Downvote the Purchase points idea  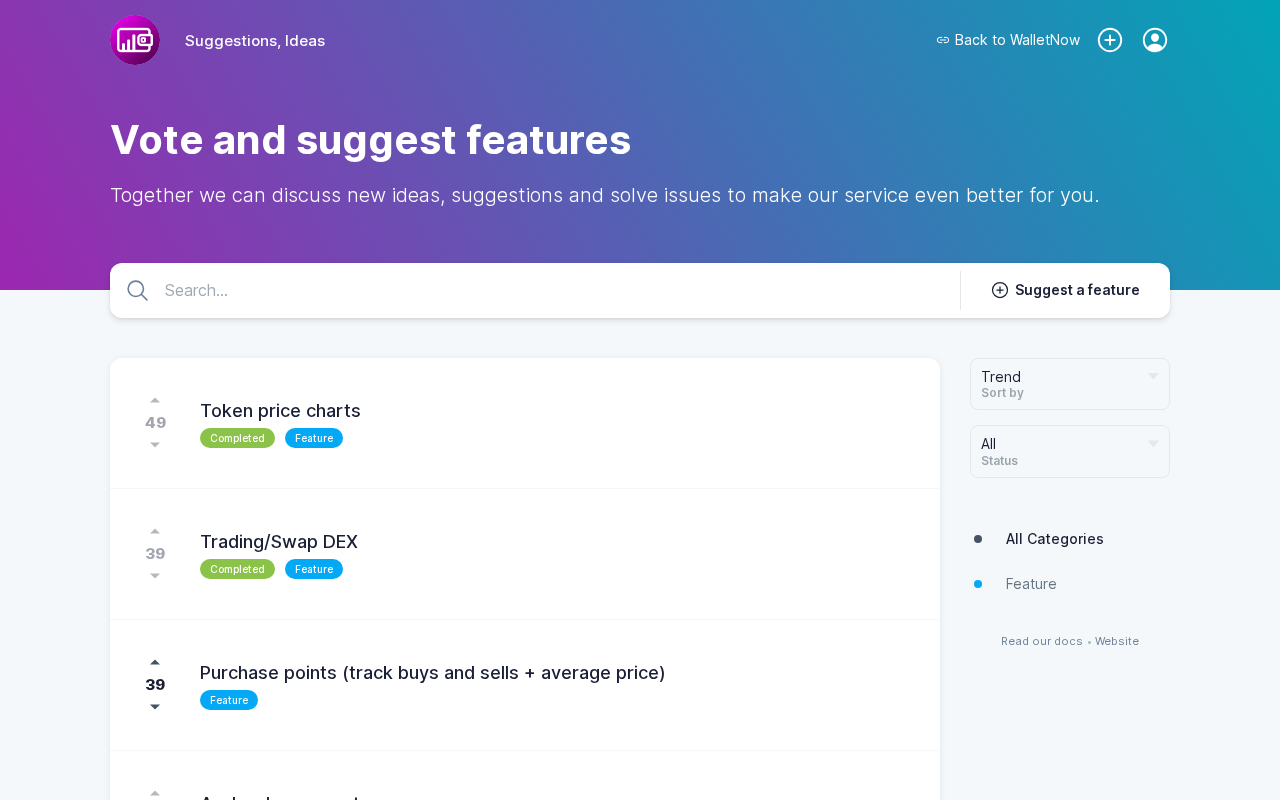155,707
